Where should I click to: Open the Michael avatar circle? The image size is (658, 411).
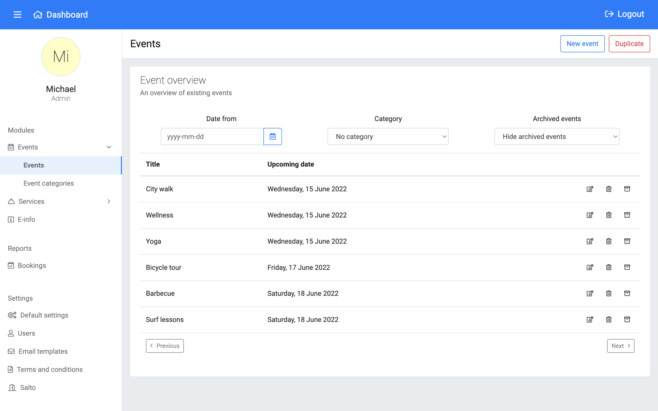point(61,57)
